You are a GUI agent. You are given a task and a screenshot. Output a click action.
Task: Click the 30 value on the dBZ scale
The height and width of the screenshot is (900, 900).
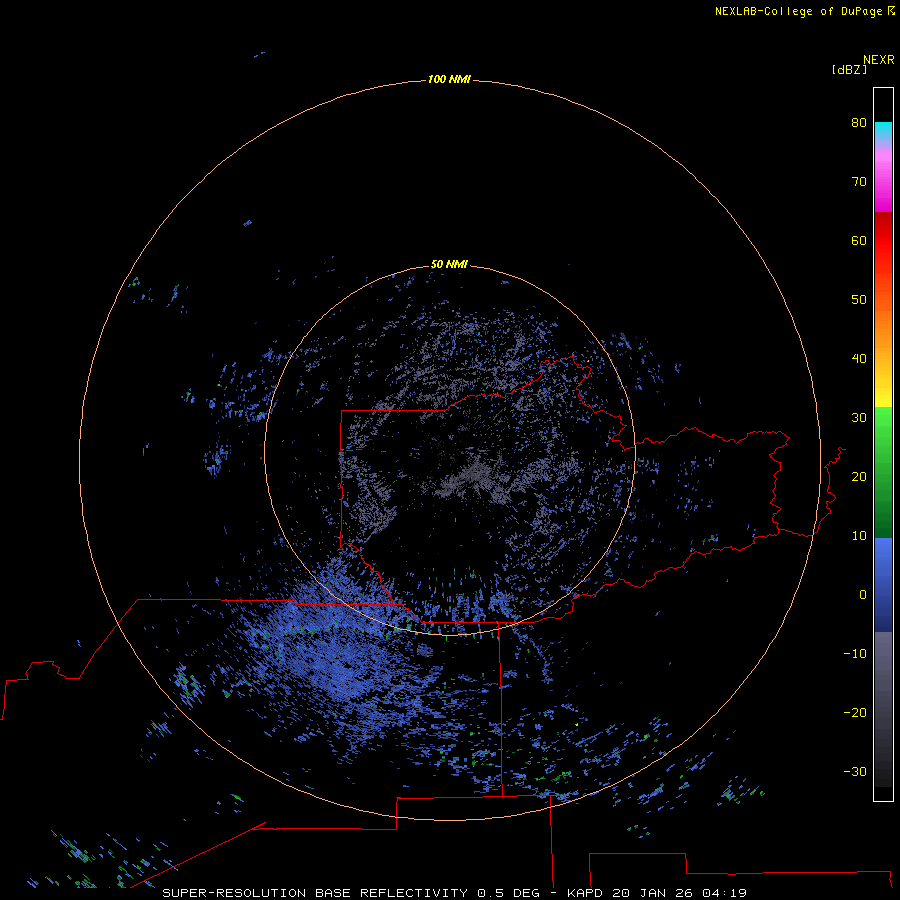click(859, 417)
